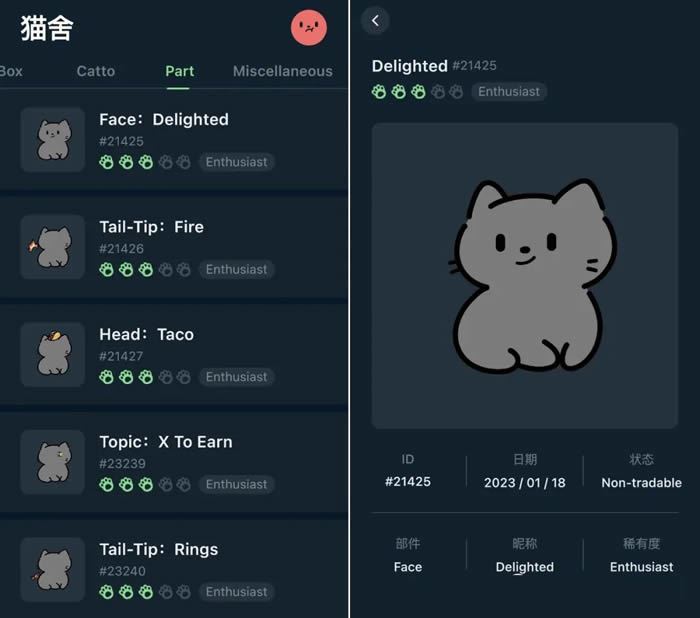
Task: Switch to the Catto tab
Action: [96, 71]
